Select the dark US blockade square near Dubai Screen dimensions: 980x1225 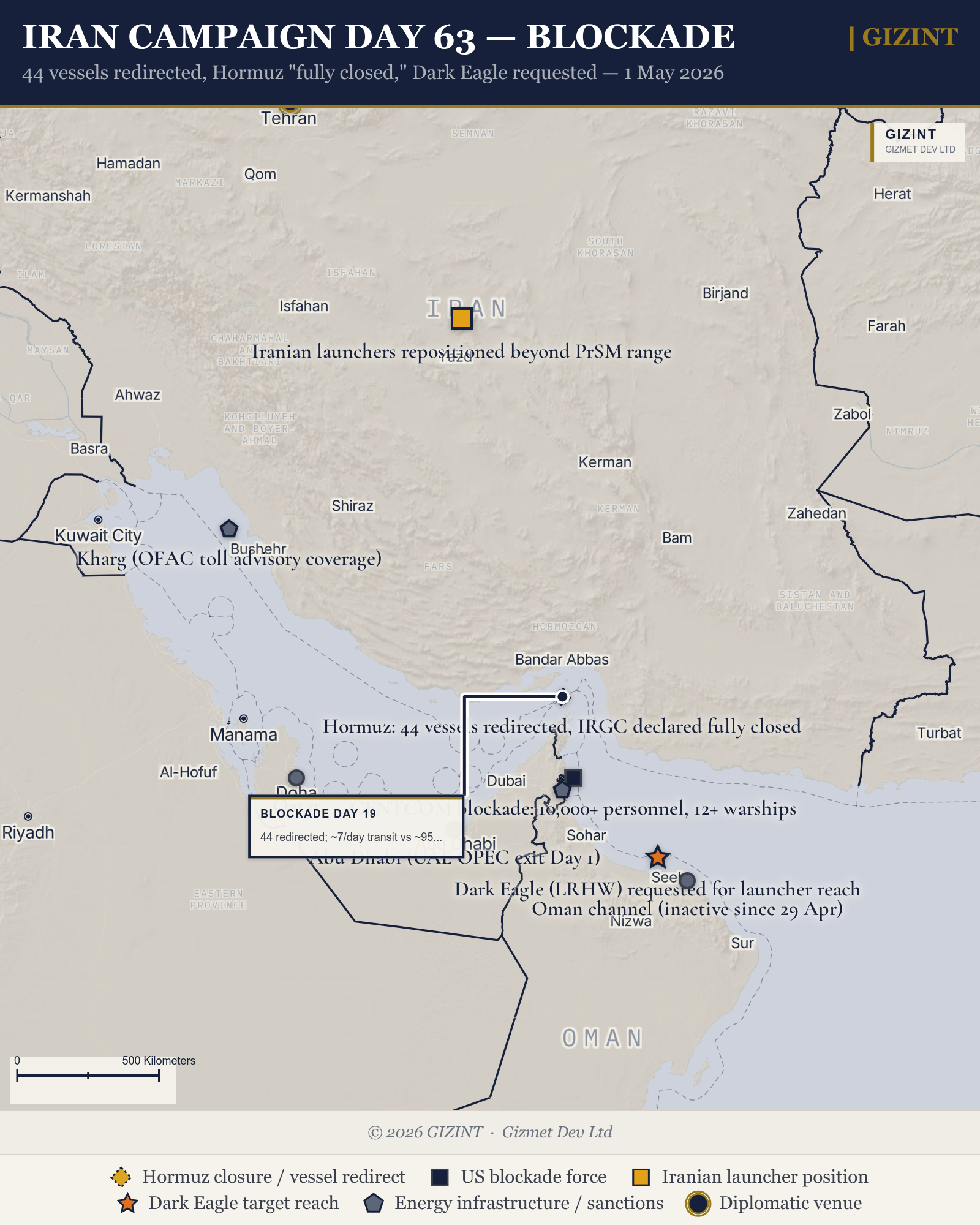tap(573, 778)
